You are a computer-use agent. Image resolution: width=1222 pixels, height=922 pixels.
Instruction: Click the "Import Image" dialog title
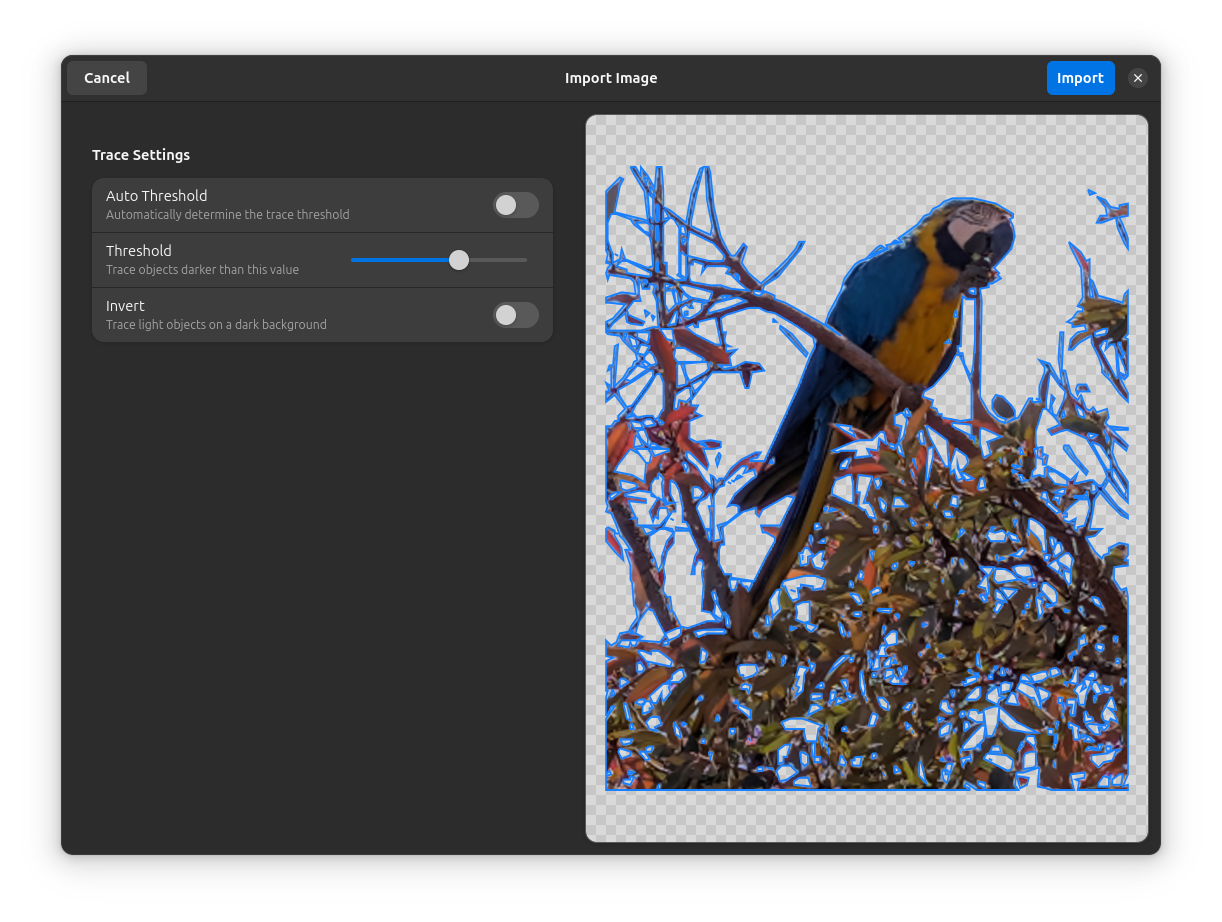coord(611,78)
